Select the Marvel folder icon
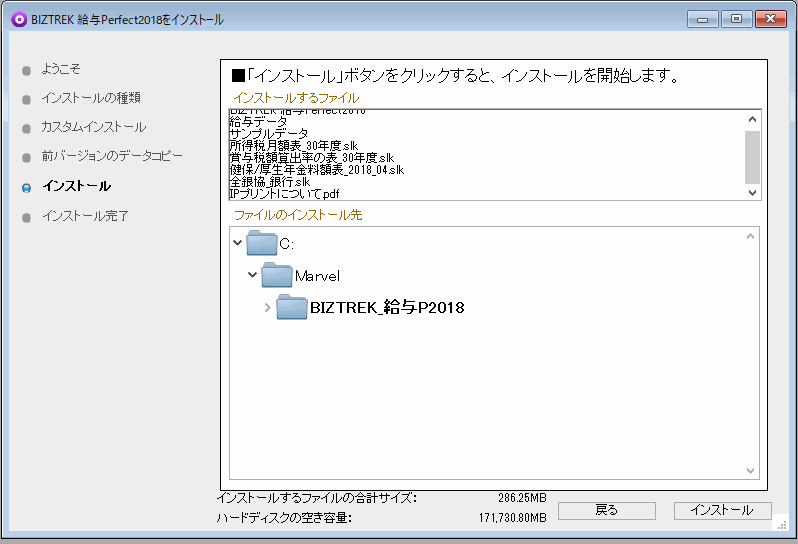 click(277, 275)
